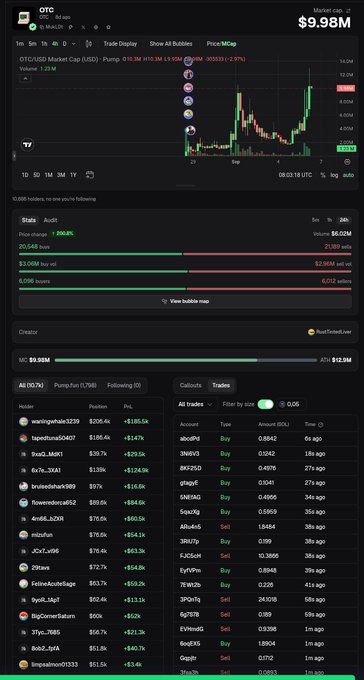Viewport: 364px width, 680px height.
Task: Swap market cap display with arrows icon
Action: (348, 10)
